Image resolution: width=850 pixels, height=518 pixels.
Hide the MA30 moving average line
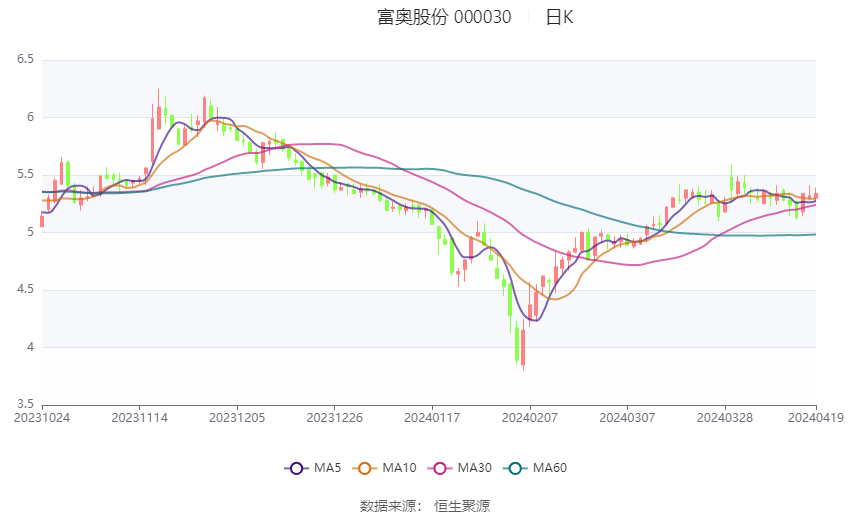[x=460, y=468]
